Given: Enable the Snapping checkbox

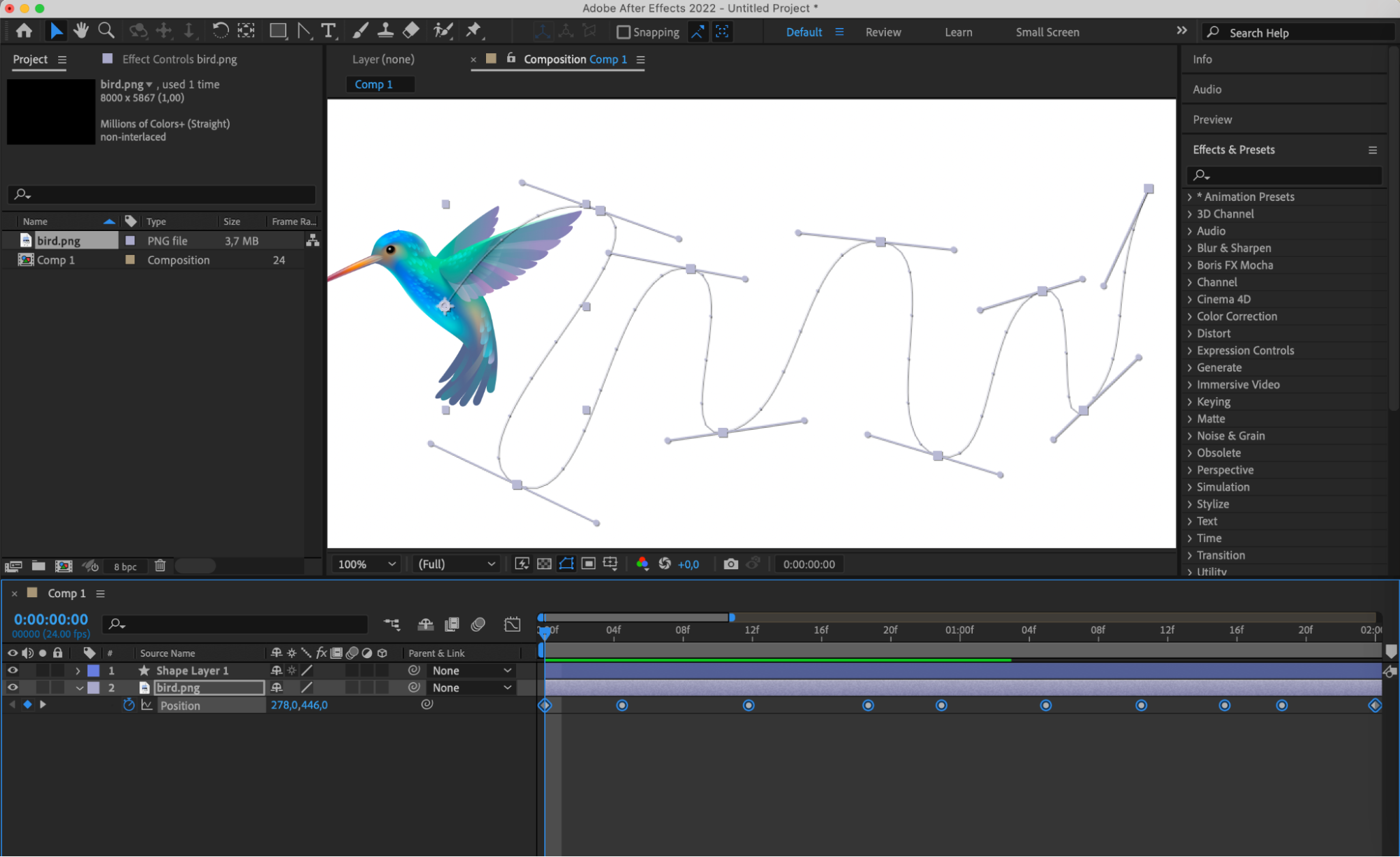Looking at the screenshot, I should pyautogui.click(x=623, y=32).
